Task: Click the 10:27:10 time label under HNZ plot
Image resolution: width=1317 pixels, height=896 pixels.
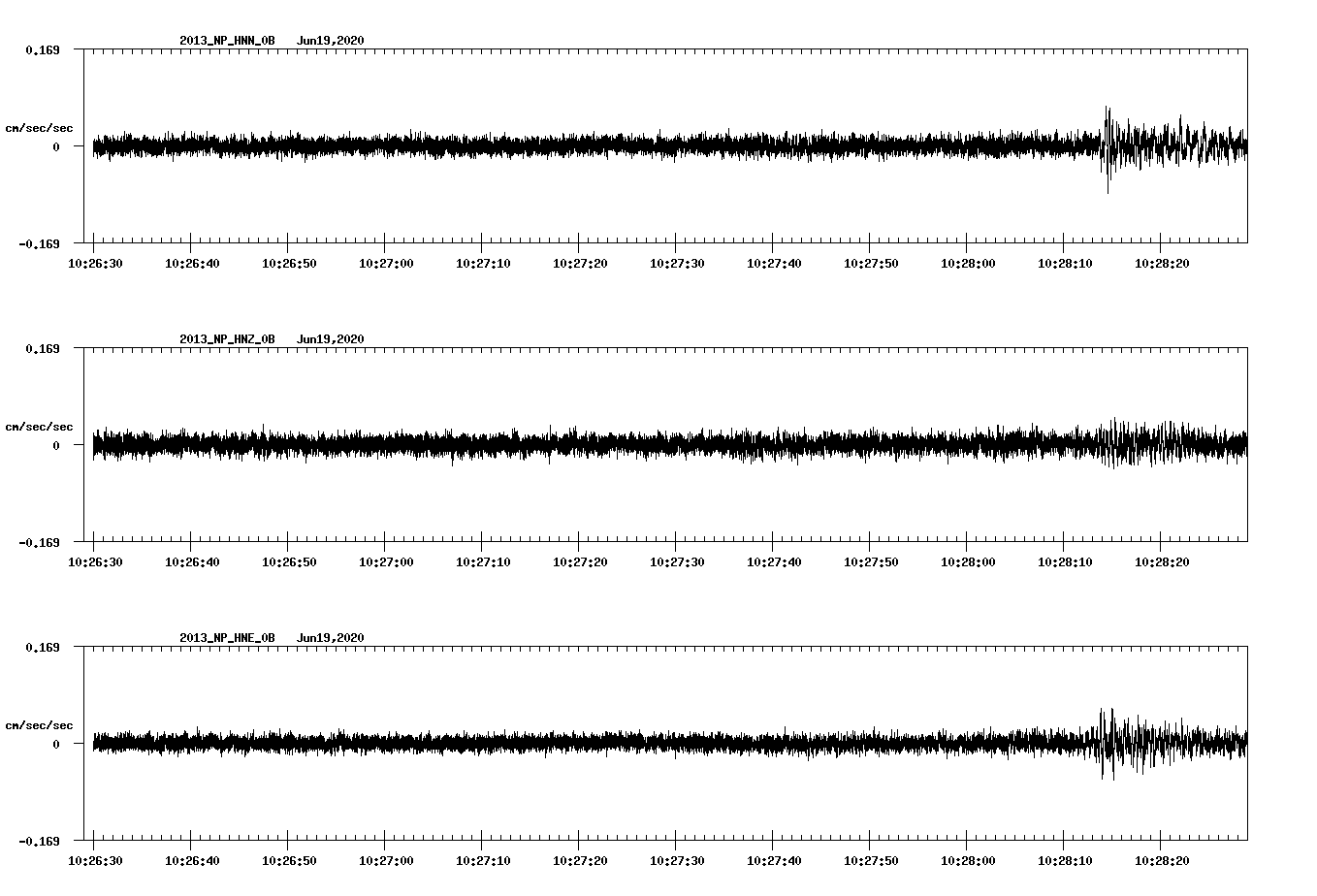Action: 483,561
